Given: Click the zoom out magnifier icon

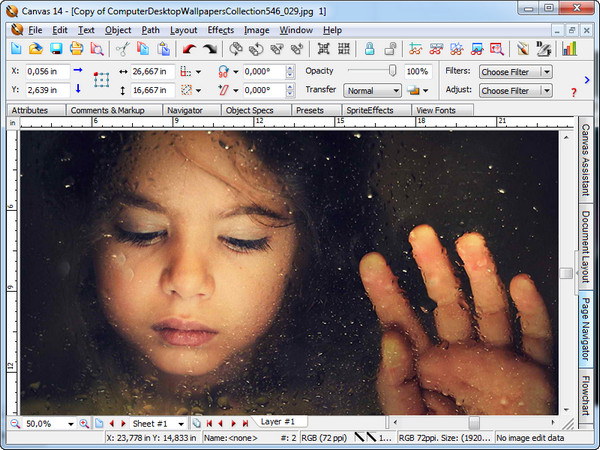Looking at the screenshot, I should (x=14, y=423).
